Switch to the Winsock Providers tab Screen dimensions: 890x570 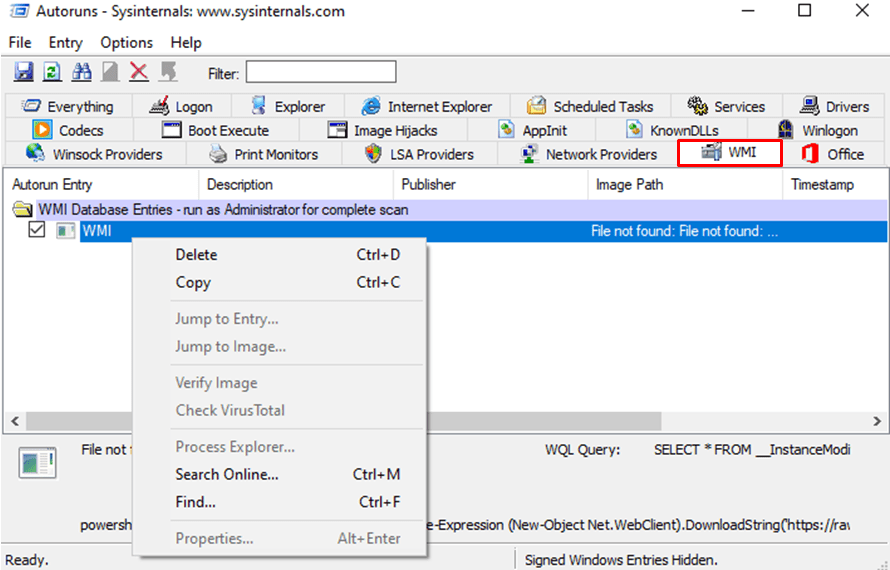point(95,154)
